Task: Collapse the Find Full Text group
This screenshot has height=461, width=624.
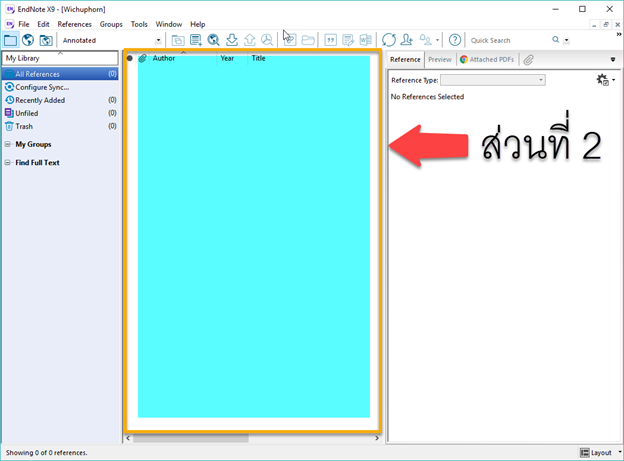Action: click(9, 163)
